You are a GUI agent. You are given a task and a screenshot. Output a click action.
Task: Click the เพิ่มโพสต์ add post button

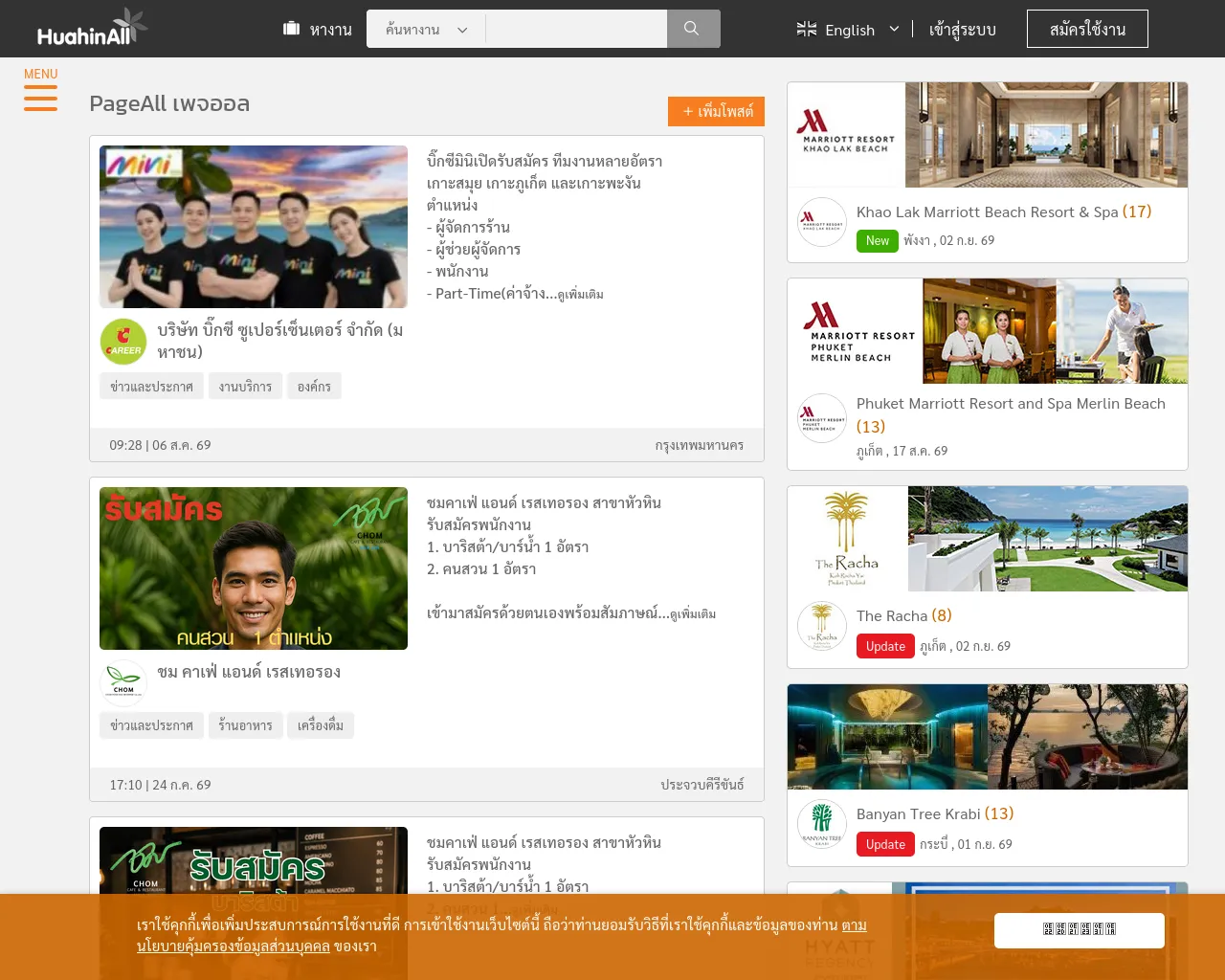pyautogui.click(x=716, y=111)
